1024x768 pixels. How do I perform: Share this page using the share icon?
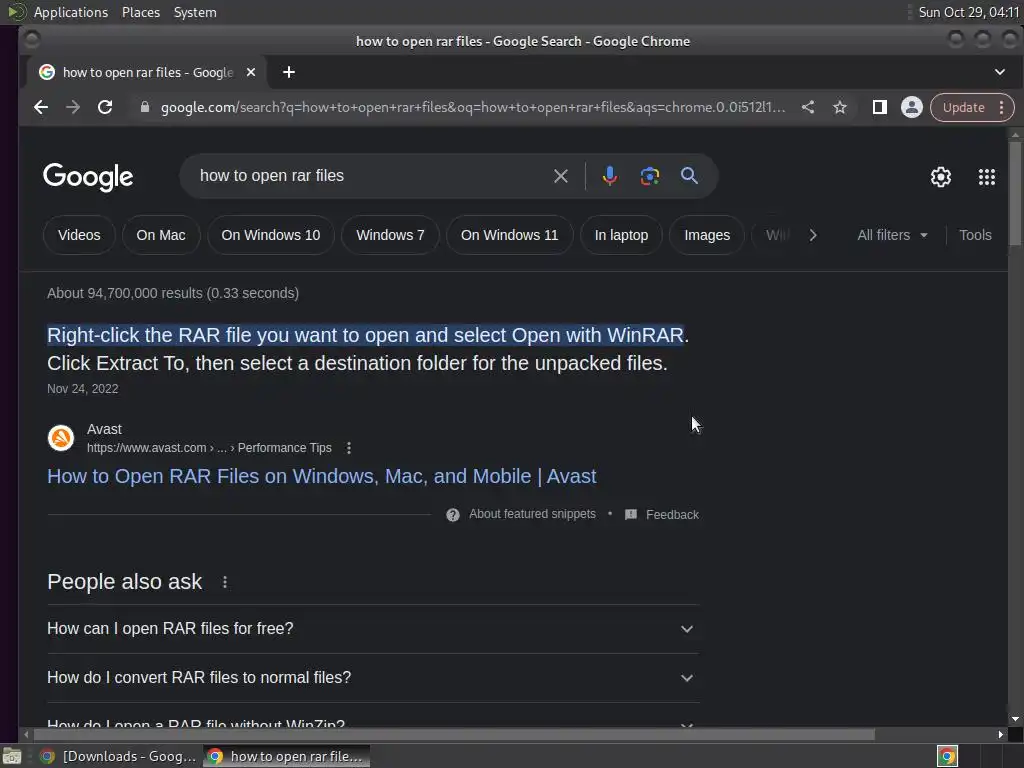[x=808, y=107]
